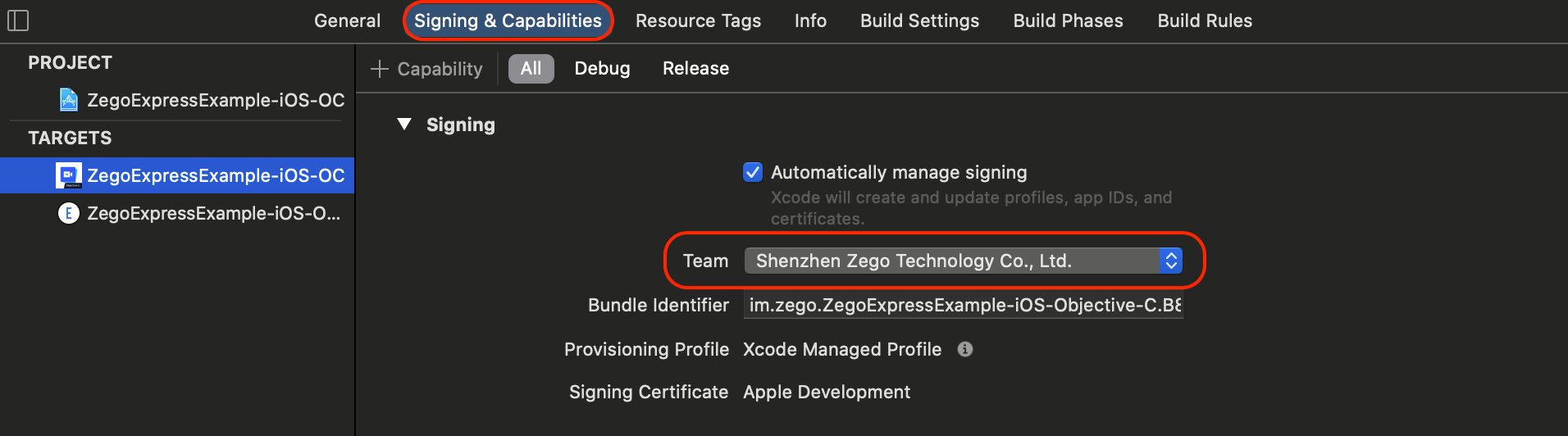Go to the Build Phases tab
This screenshot has width=1568, height=436.
tap(1068, 20)
